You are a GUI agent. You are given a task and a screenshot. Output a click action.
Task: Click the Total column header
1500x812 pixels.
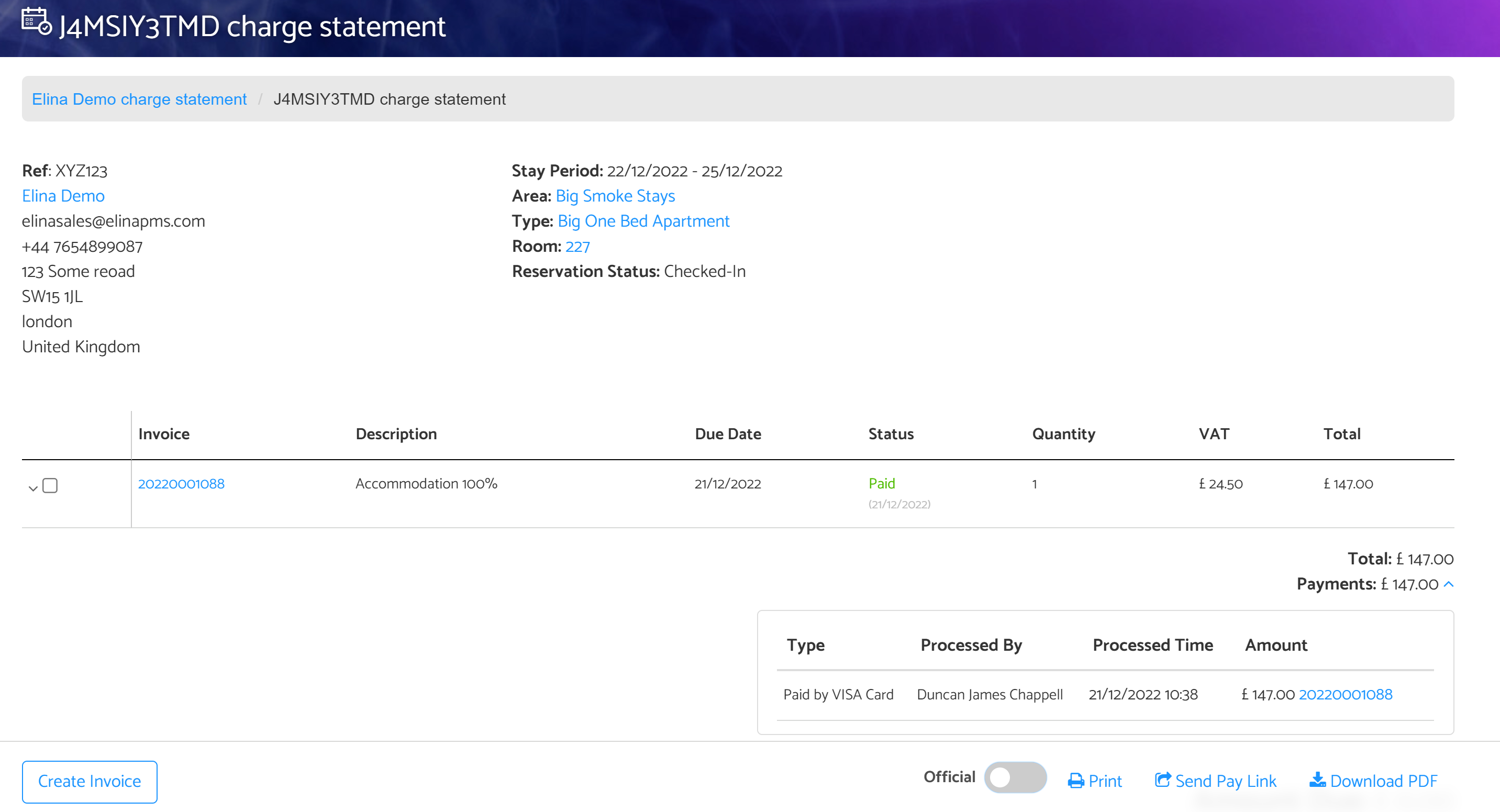(1341, 434)
